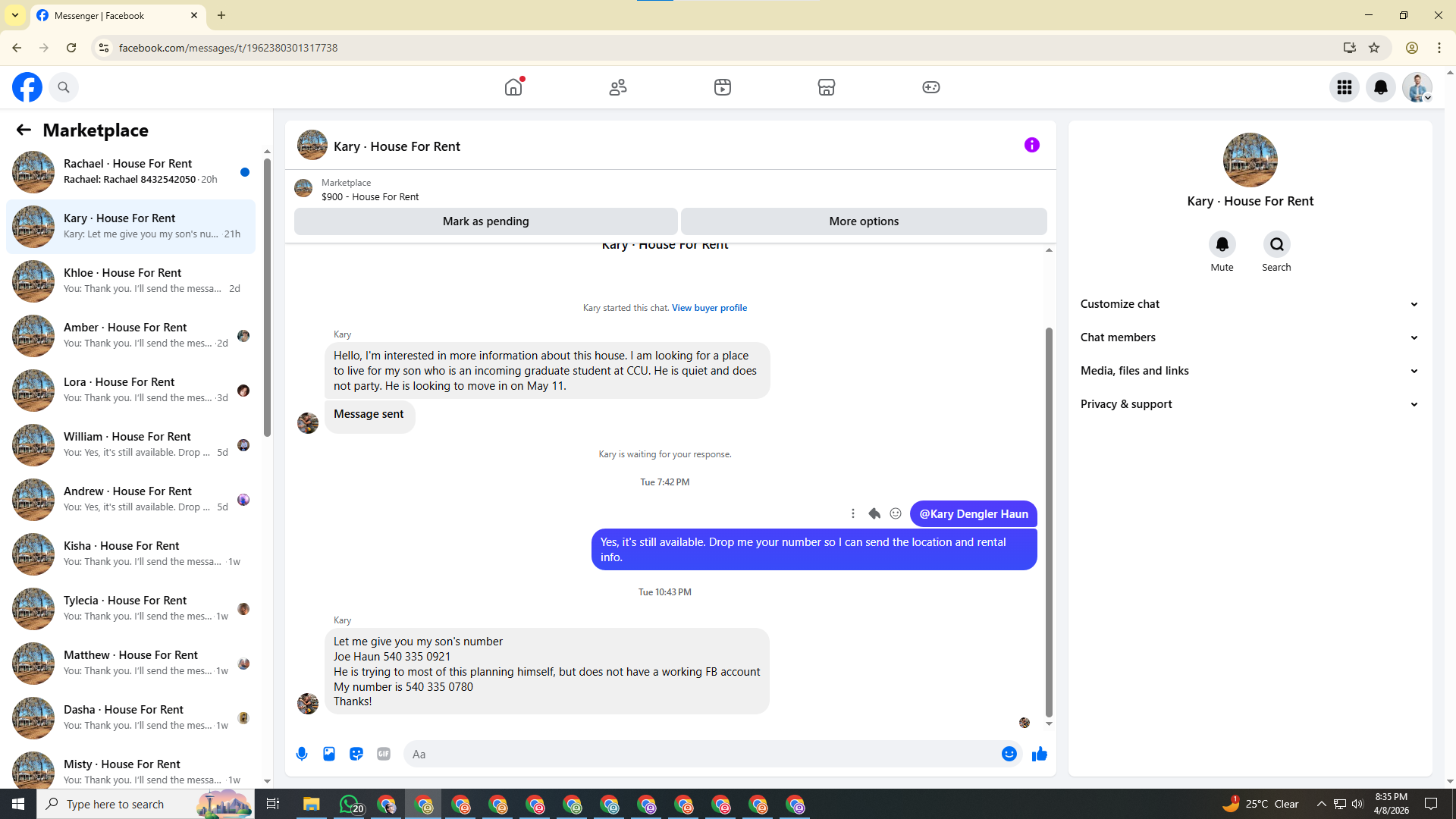1456x819 pixels.
Task: Click Mark as pending button
Action: (485, 221)
